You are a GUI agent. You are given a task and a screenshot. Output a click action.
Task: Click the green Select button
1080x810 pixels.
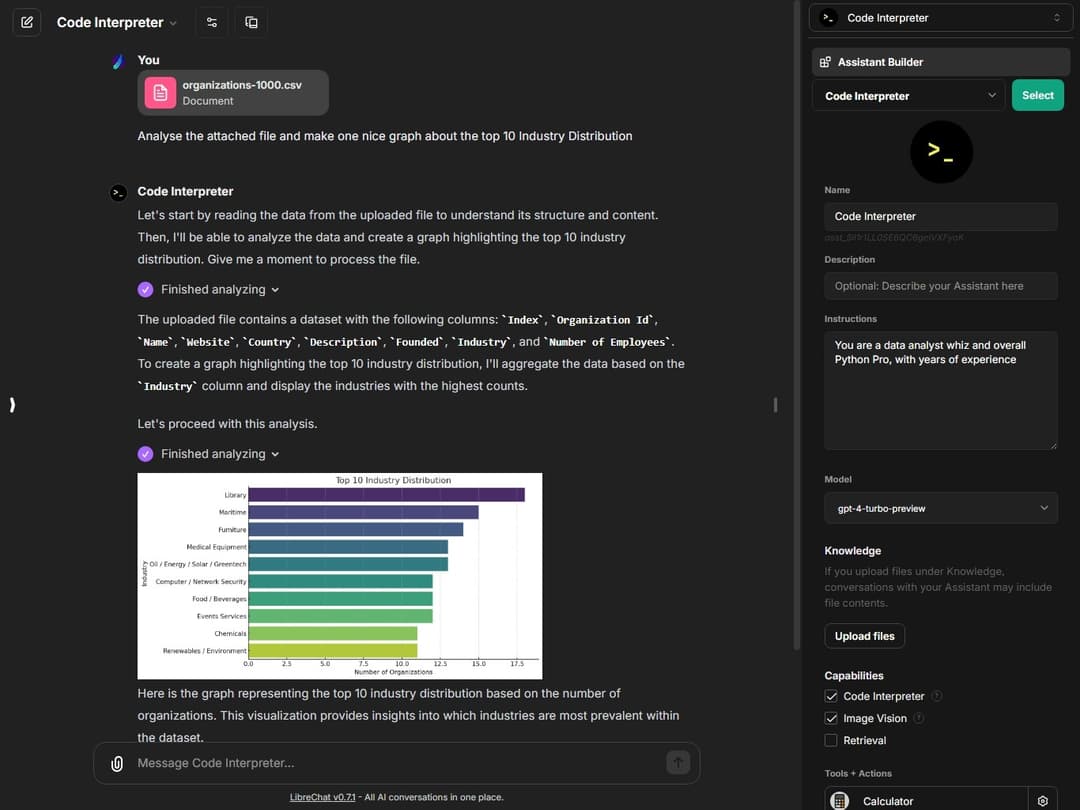point(1037,96)
